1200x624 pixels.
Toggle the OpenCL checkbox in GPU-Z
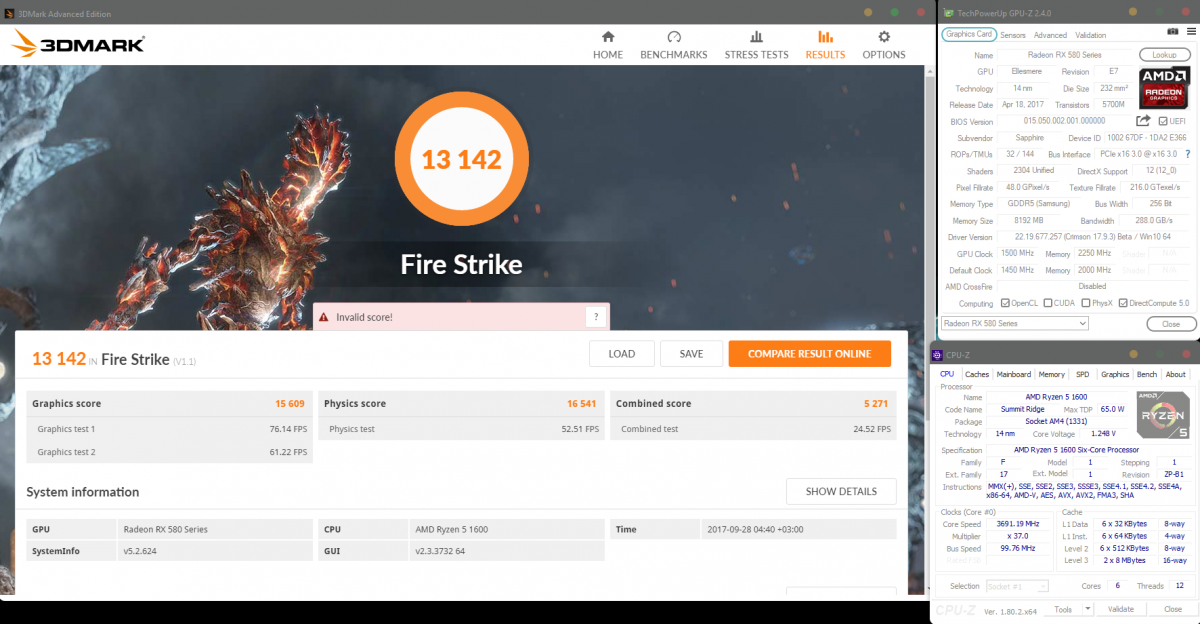click(x=1005, y=303)
